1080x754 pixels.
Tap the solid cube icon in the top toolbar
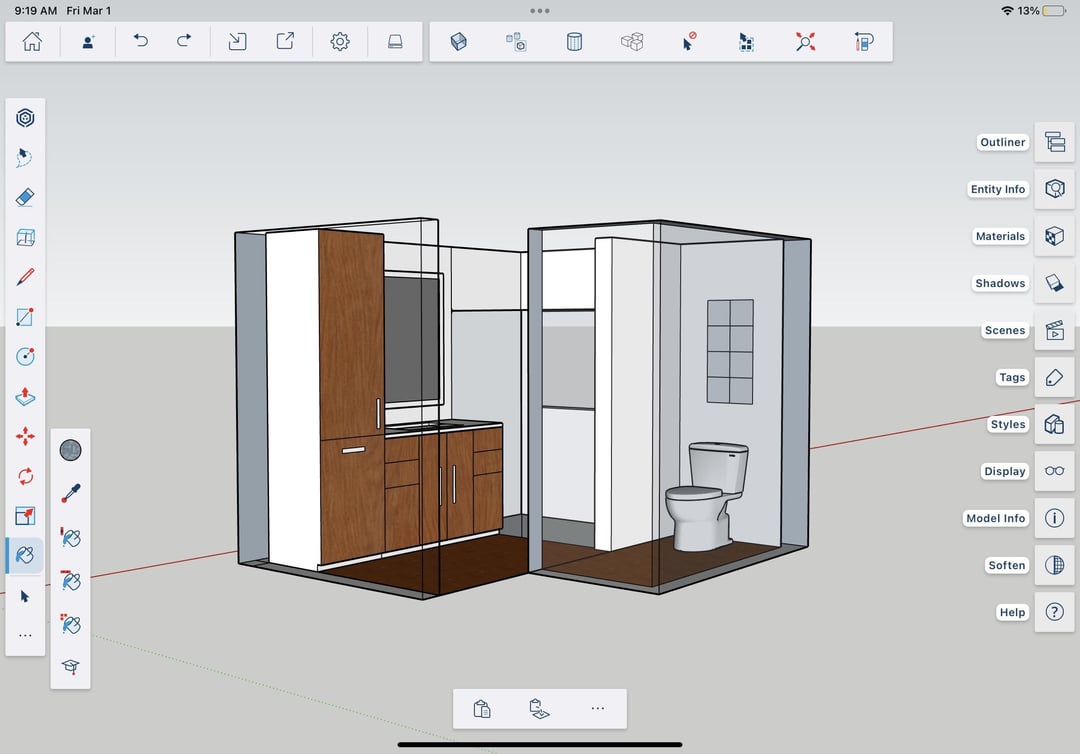(459, 41)
